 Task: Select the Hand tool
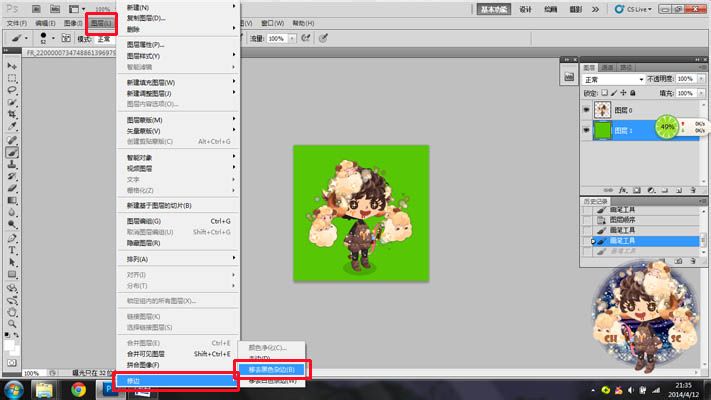point(12,312)
